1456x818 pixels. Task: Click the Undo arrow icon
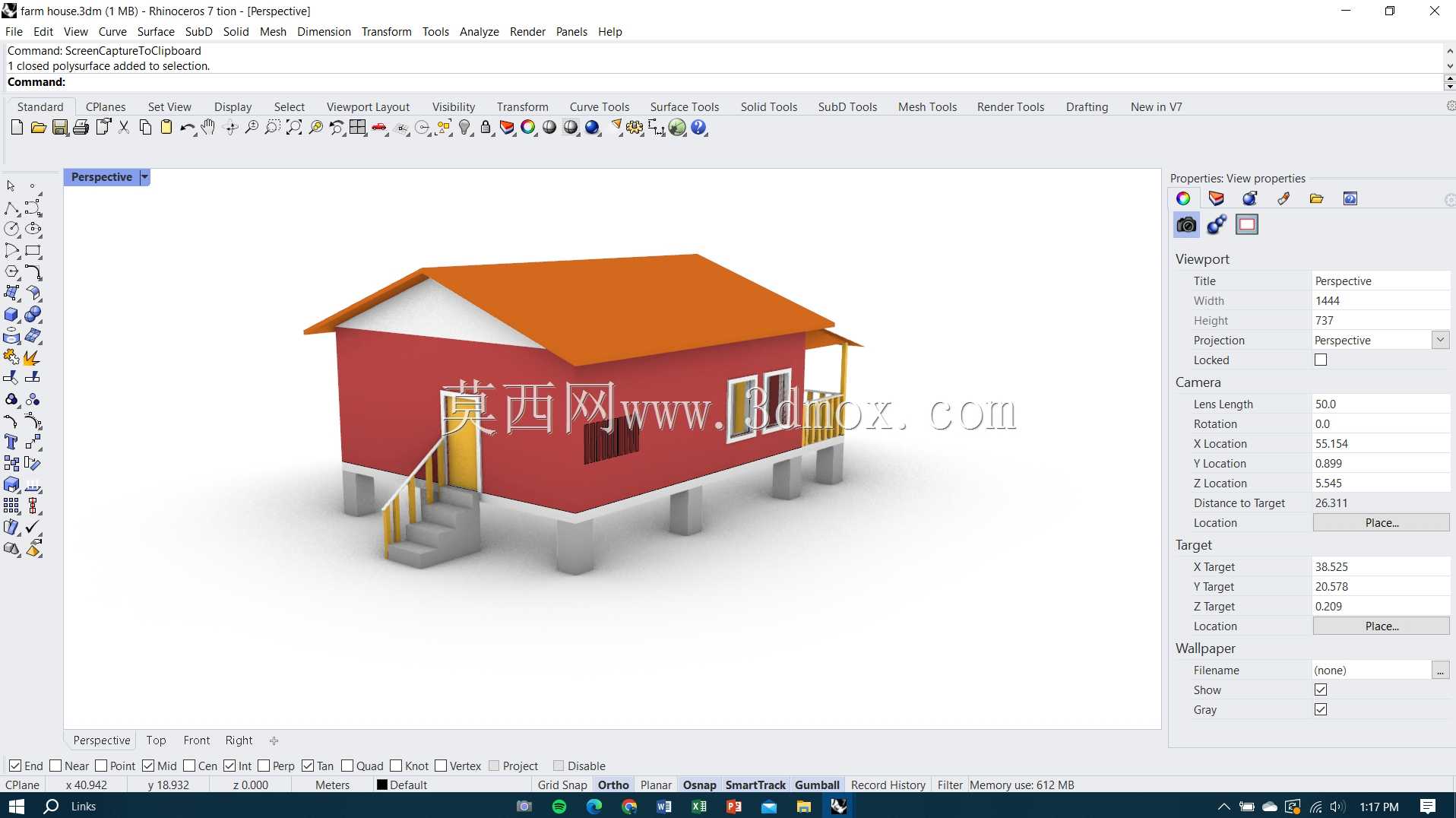coord(188,128)
